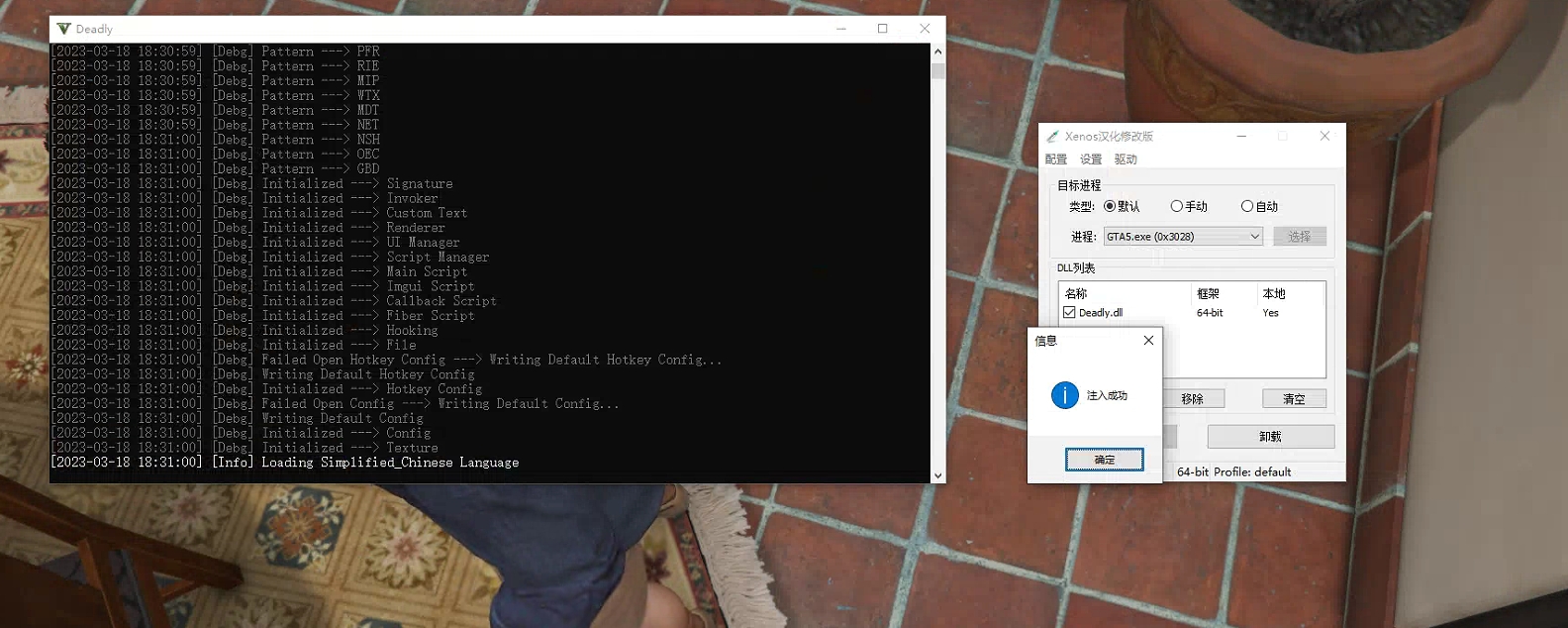Click the Deadly console window title icon
1568x628 pixels.
pyautogui.click(x=64, y=29)
